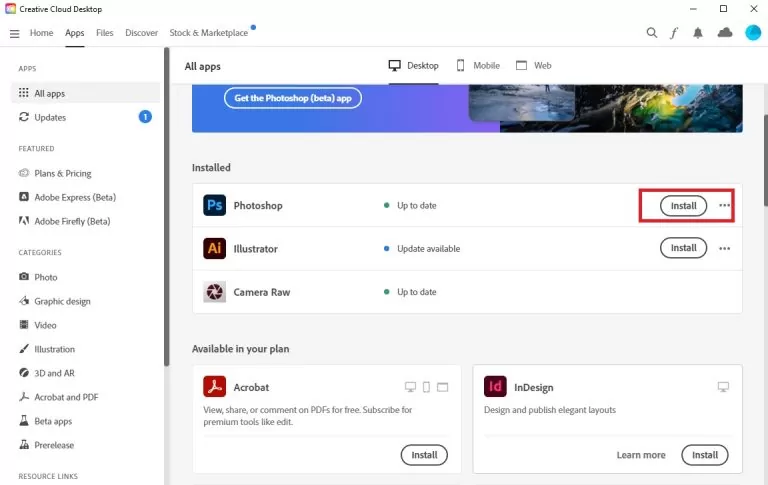Open the fonts icon in header
The height and width of the screenshot is (485, 768).
pos(674,33)
